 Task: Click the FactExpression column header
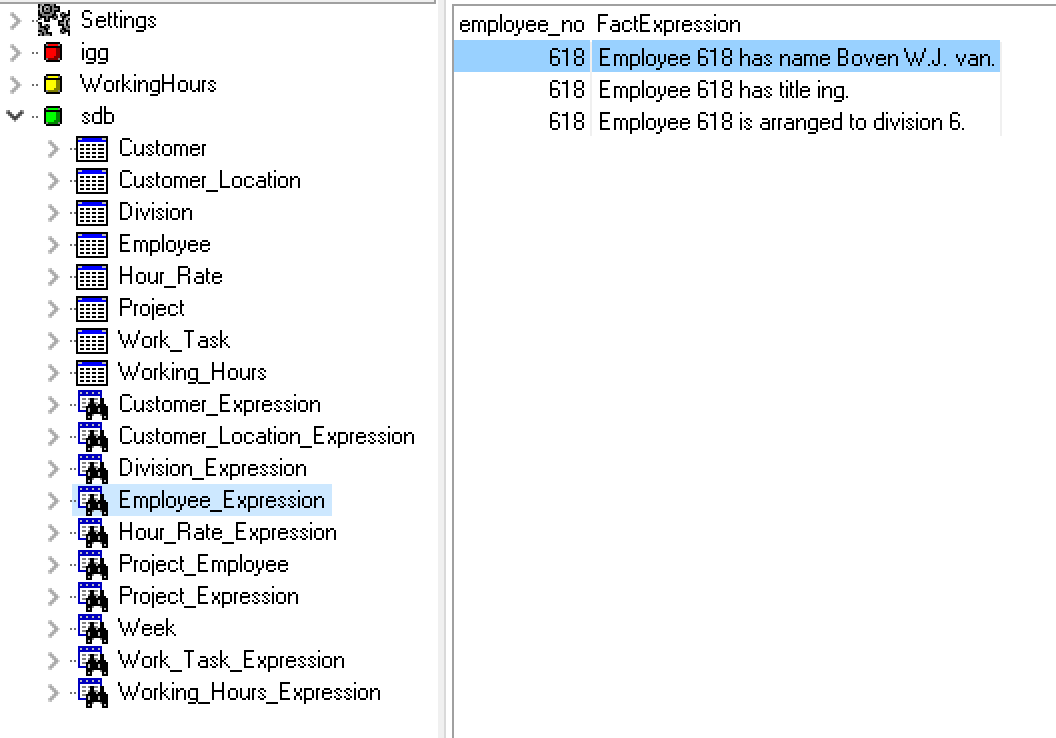point(668,24)
